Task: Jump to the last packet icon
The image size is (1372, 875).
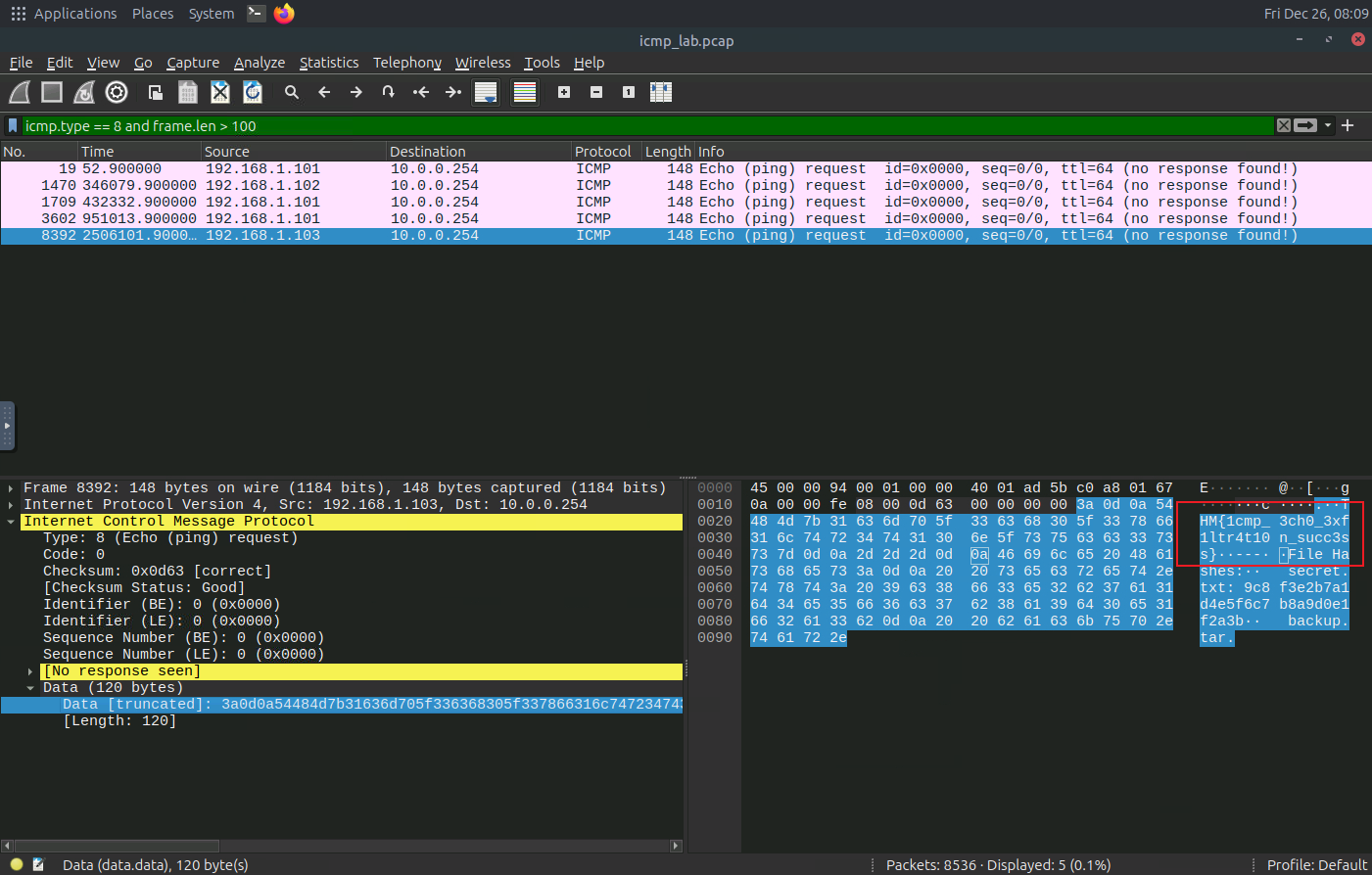Action: click(x=452, y=92)
